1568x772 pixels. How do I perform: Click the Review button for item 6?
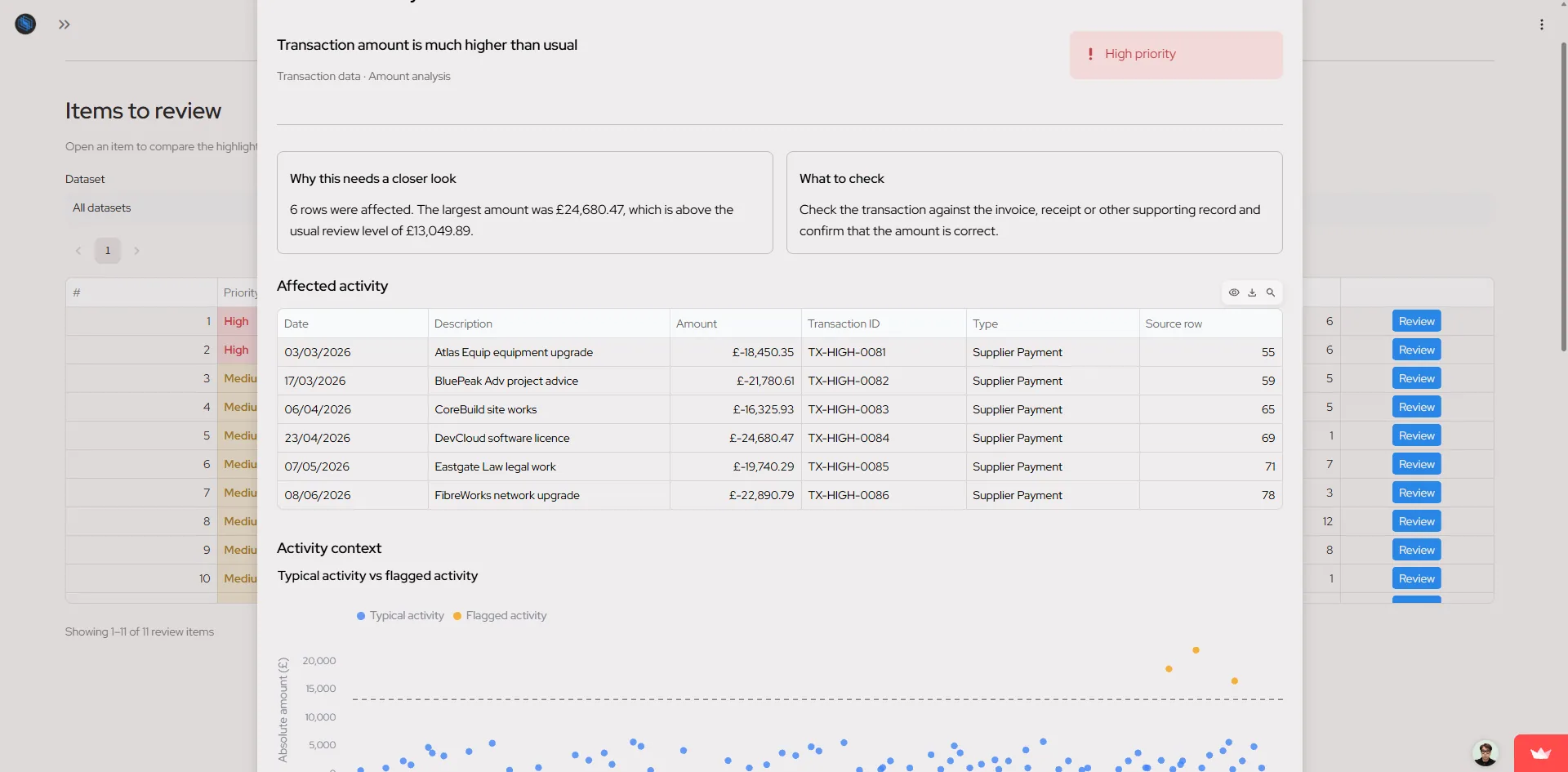coord(1416,464)
